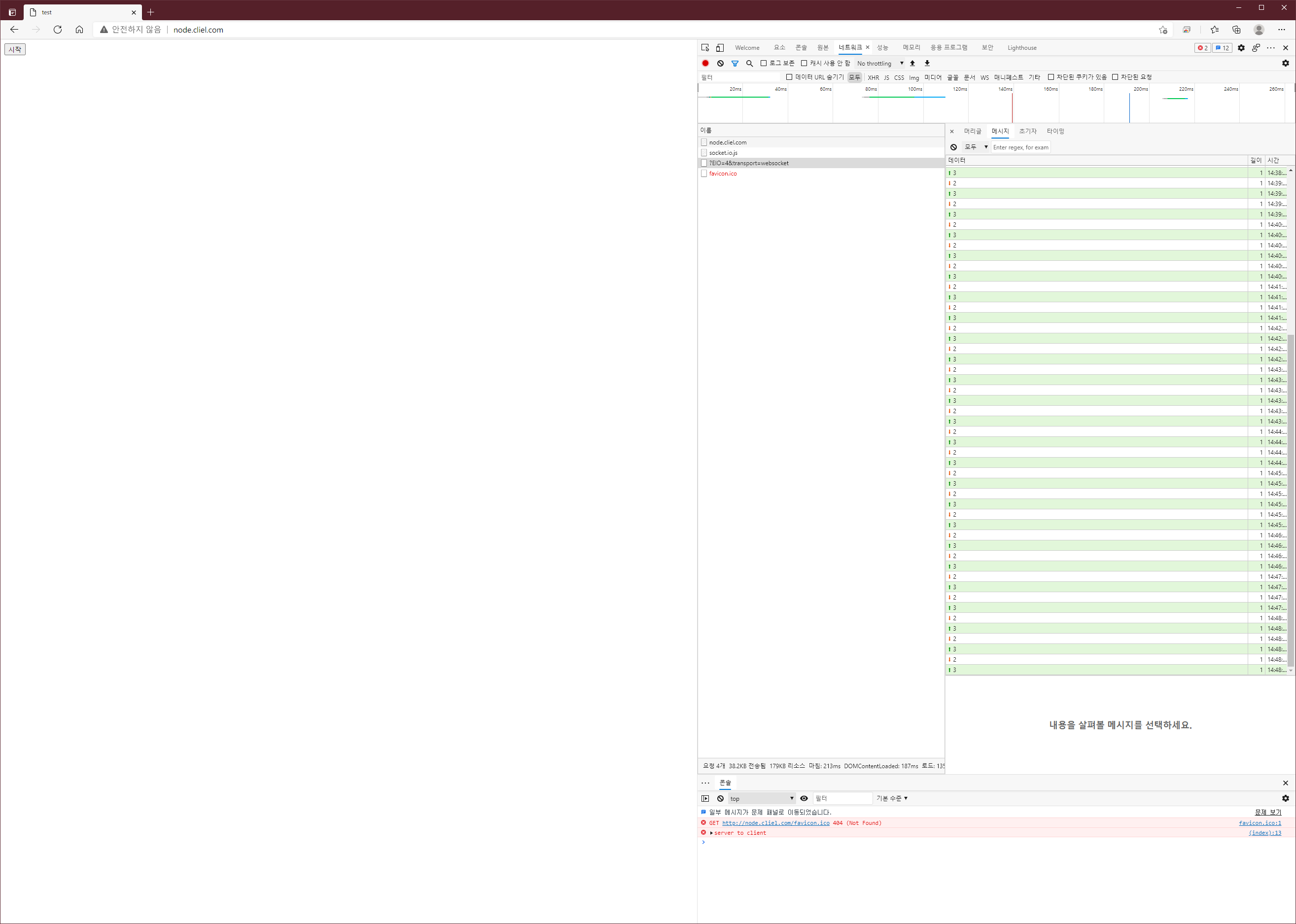The width and height of the screenshot is (1296, 924).
Task: Switch to the 머리글 tab
Action: click(972, 131)
